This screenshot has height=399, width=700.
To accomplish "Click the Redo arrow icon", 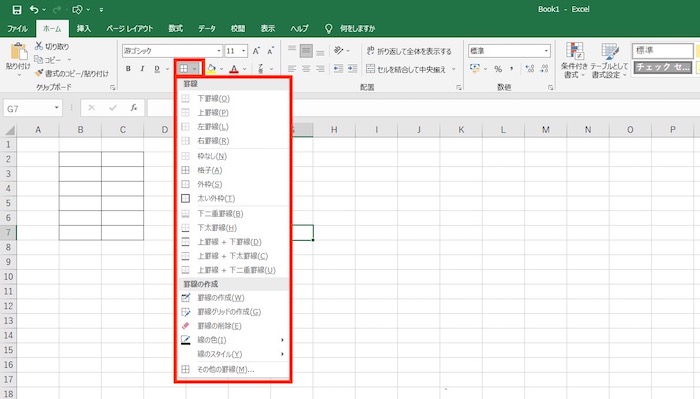I will pyautogui.click(x=57, y=9).
